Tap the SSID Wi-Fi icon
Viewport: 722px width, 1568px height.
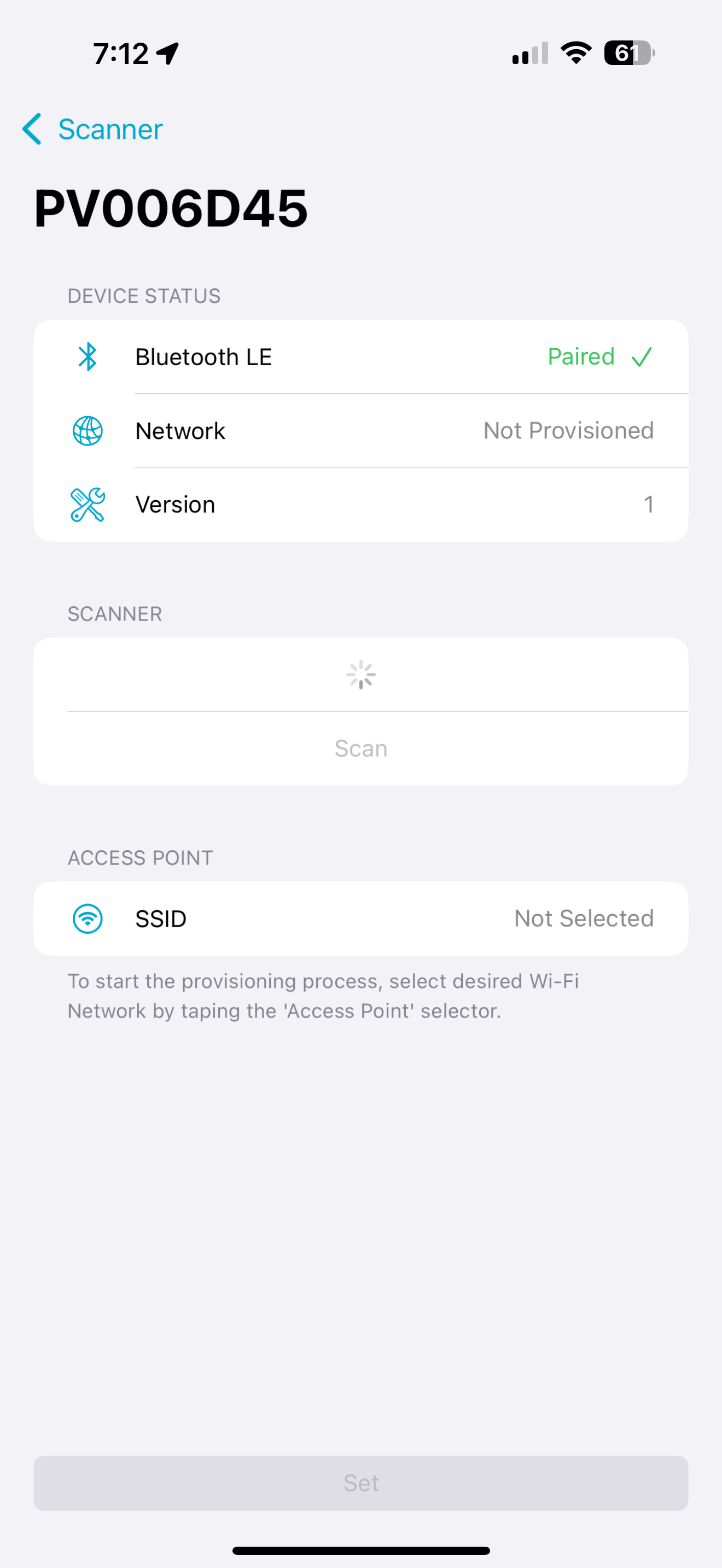(x=88, y=918)
